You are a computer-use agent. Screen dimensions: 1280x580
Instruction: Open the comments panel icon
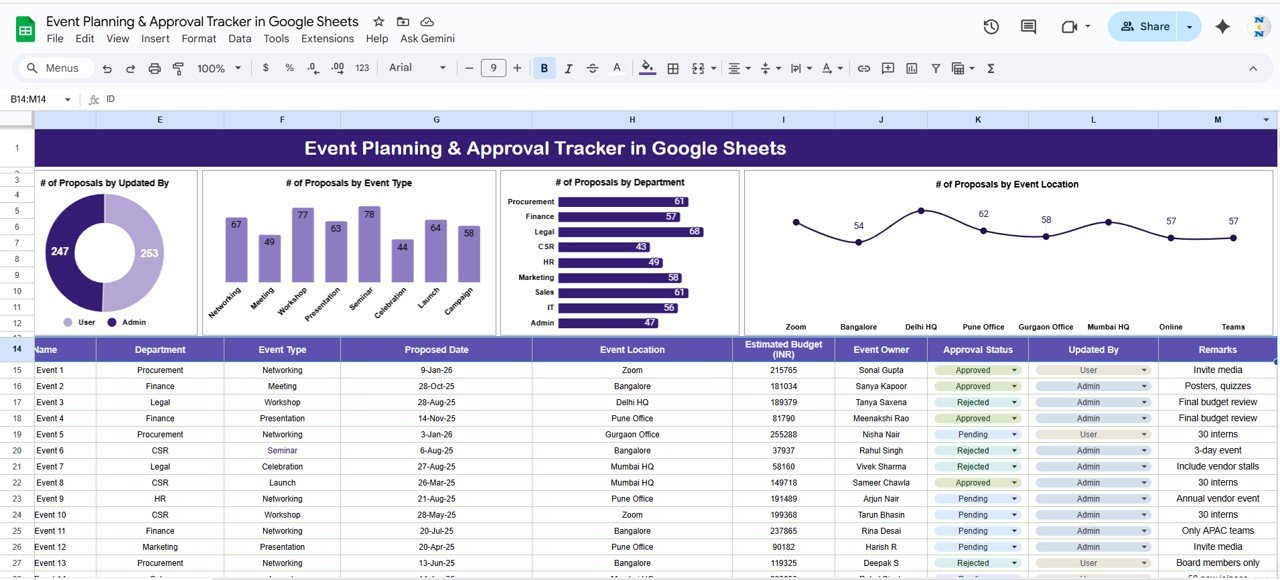click(x=1028, y=27)
